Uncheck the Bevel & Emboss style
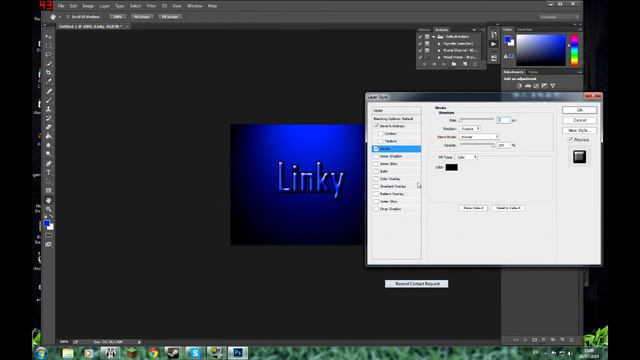Image resolution: width=640 pixels, height=360 pixels. [376, 126]
